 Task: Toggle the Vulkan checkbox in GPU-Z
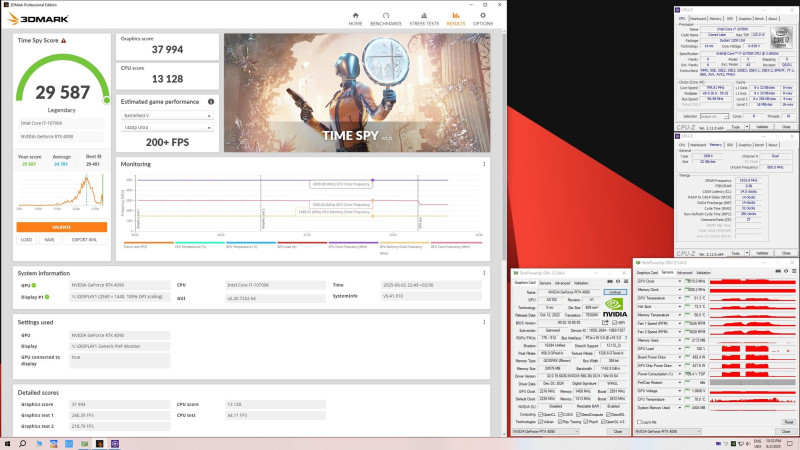click(x=541, y=422)
